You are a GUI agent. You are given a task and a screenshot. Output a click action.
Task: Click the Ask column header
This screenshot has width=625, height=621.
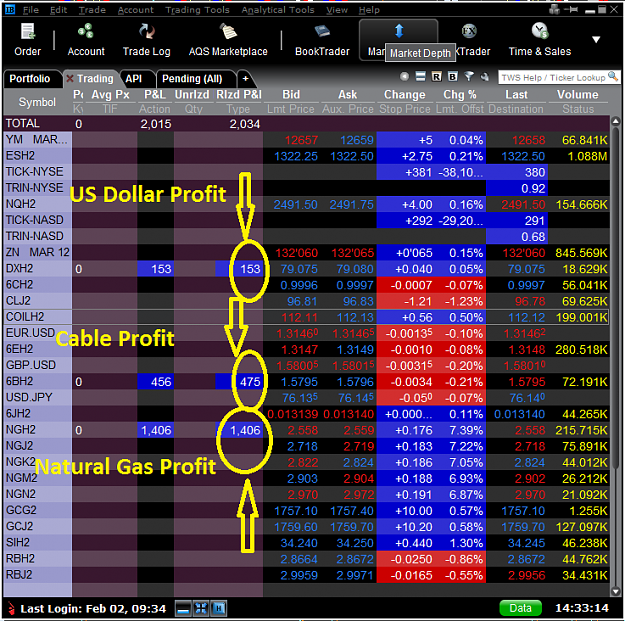[348, 95]
